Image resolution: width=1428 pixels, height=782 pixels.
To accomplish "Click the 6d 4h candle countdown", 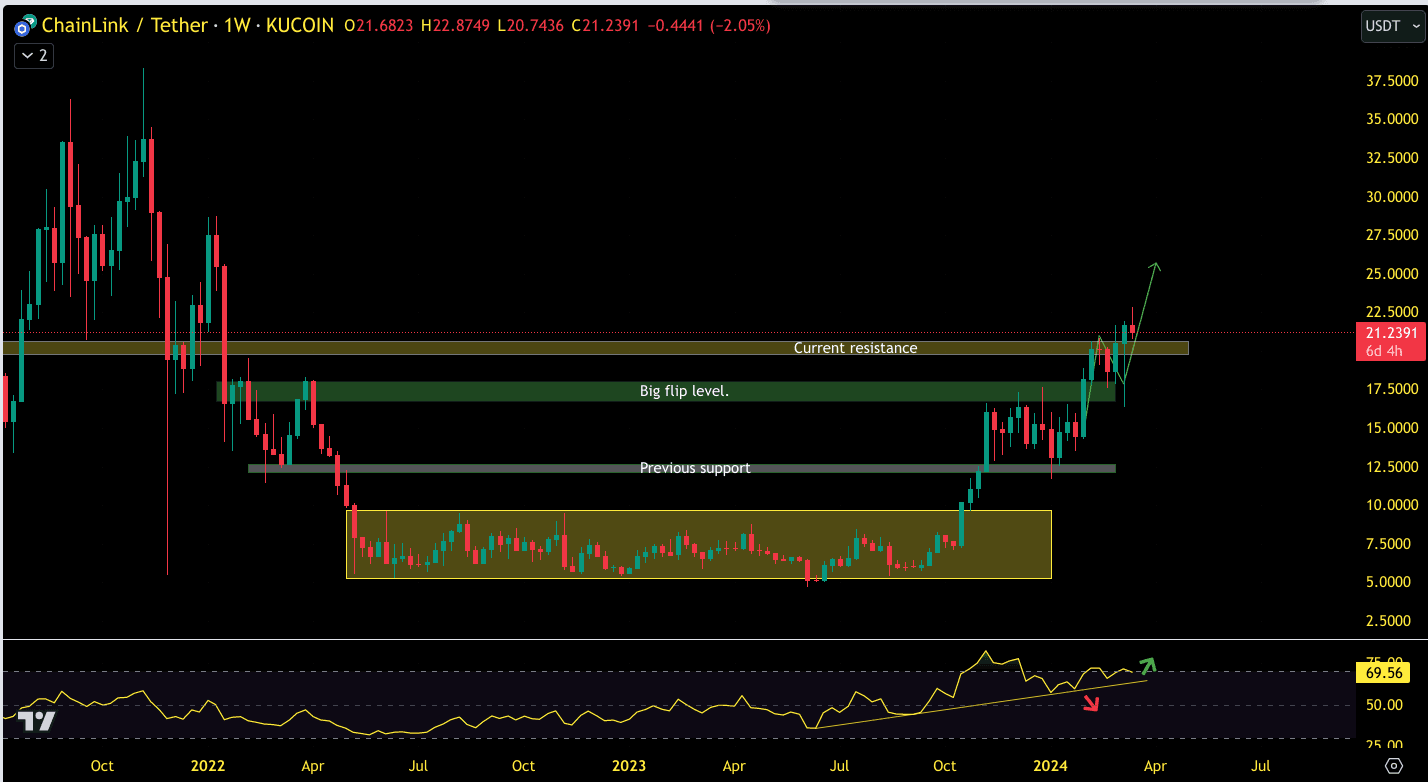I will [1386, 350].
